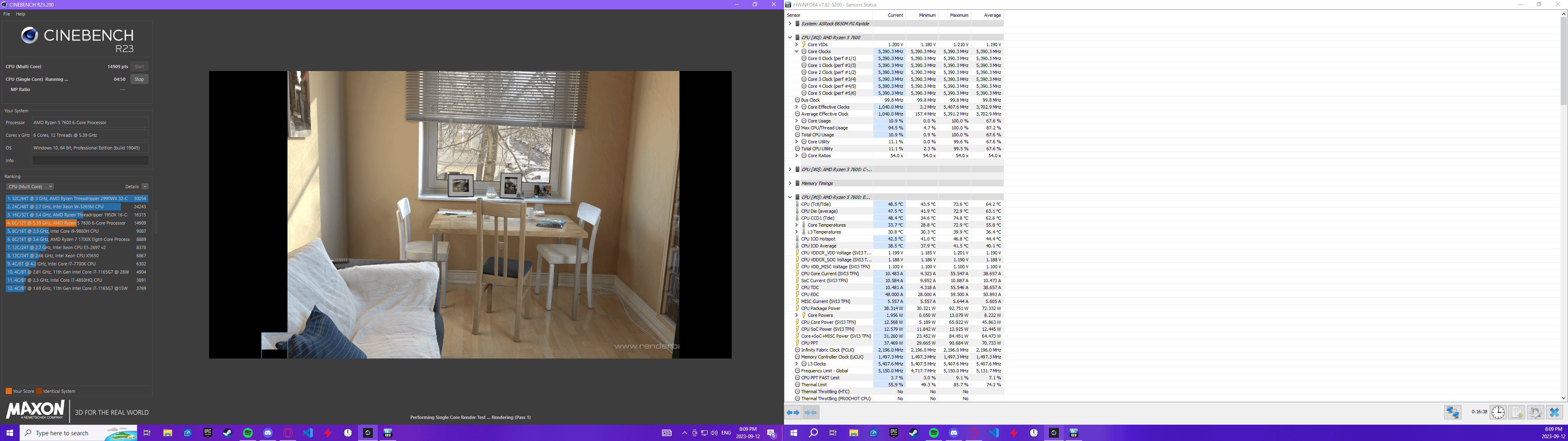Screen dimensions: 1568x441
Task: Expand the L3 Clocks sensor group
Action: pos(796,364)
